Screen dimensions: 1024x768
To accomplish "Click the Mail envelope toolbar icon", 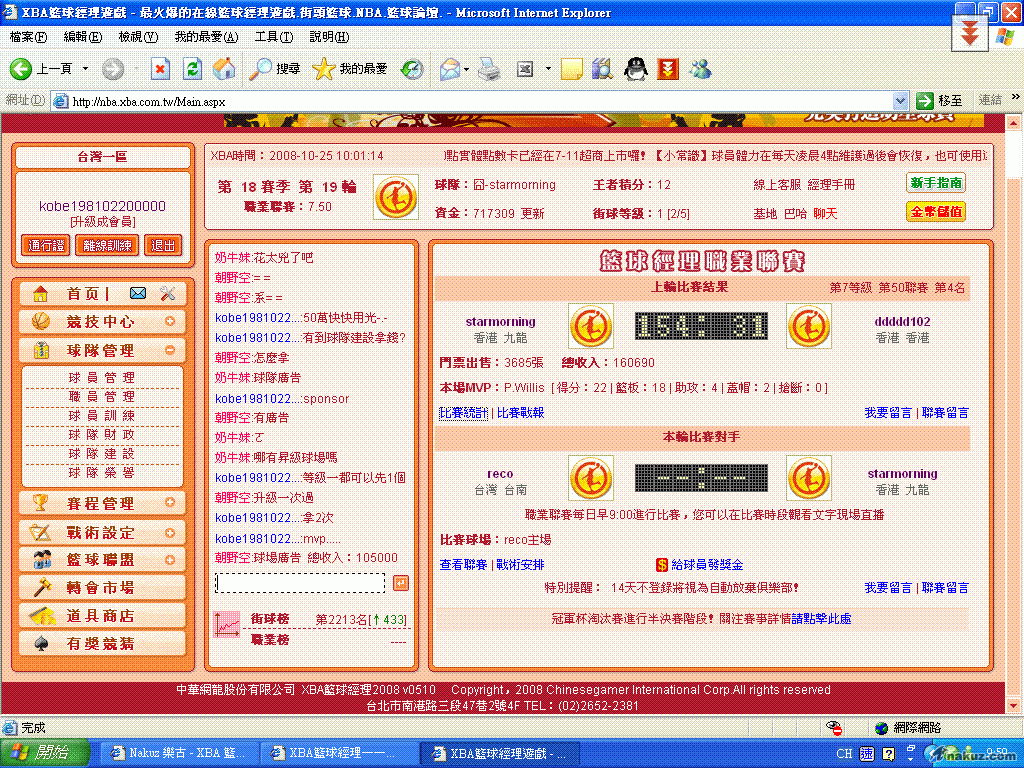I will (x=449, y=69).
